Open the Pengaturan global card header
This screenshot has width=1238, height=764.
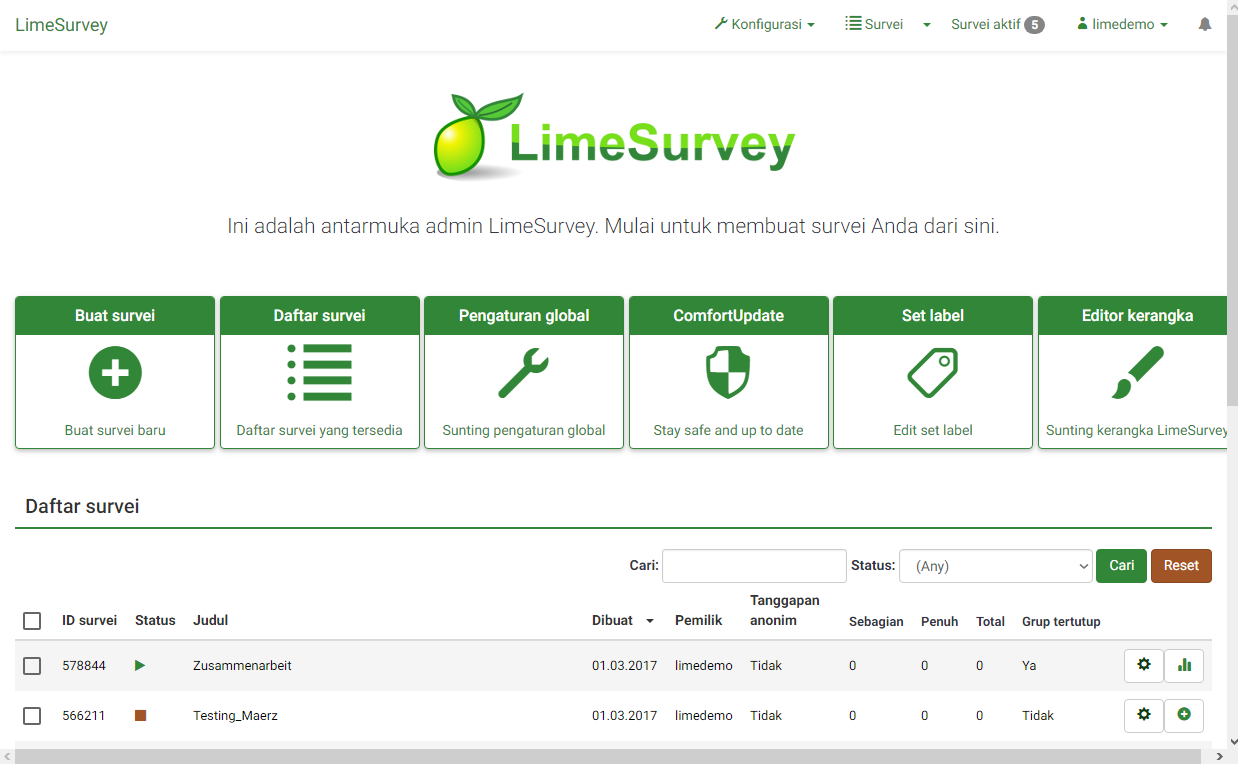[x=524, y=315]
